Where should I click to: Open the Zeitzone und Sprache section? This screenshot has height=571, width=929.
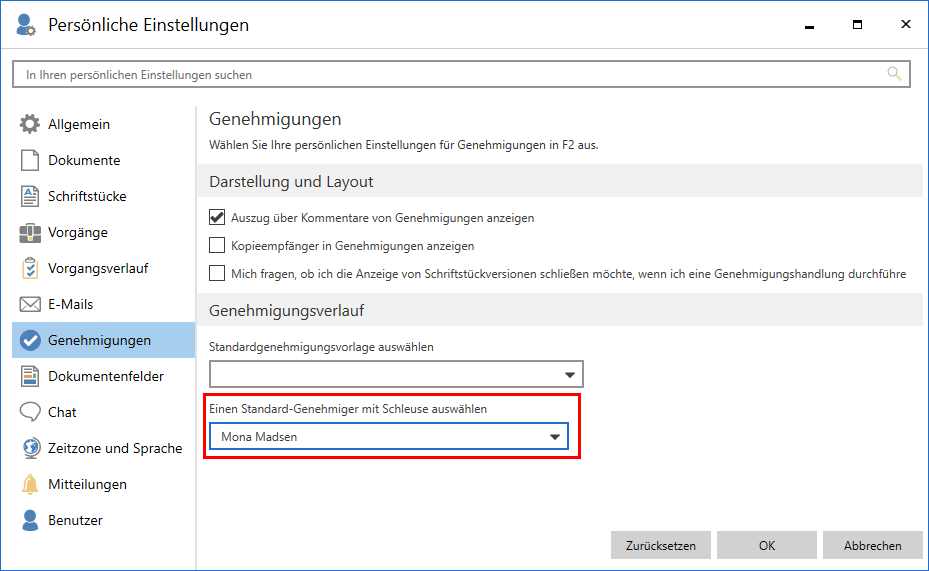(x=114, y=449)
